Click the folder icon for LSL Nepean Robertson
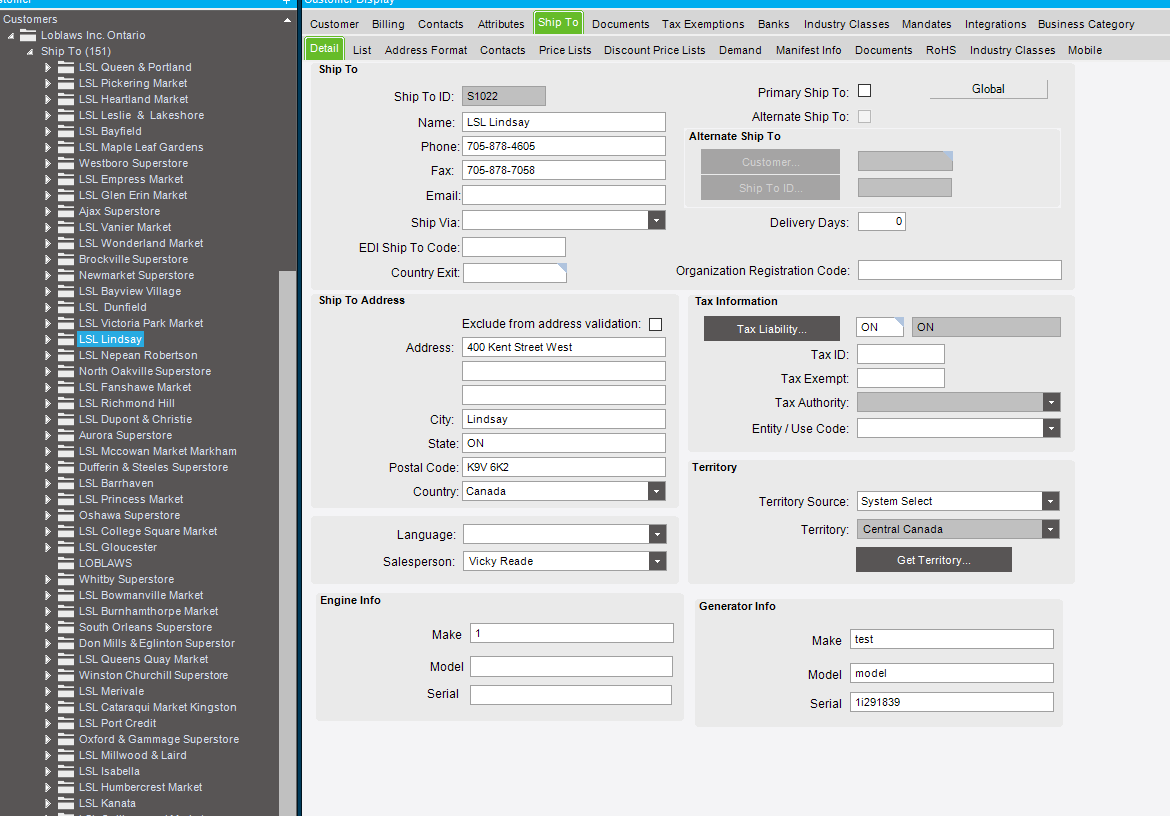Screen dimensions: 1170x816 [x=66, y=355]
